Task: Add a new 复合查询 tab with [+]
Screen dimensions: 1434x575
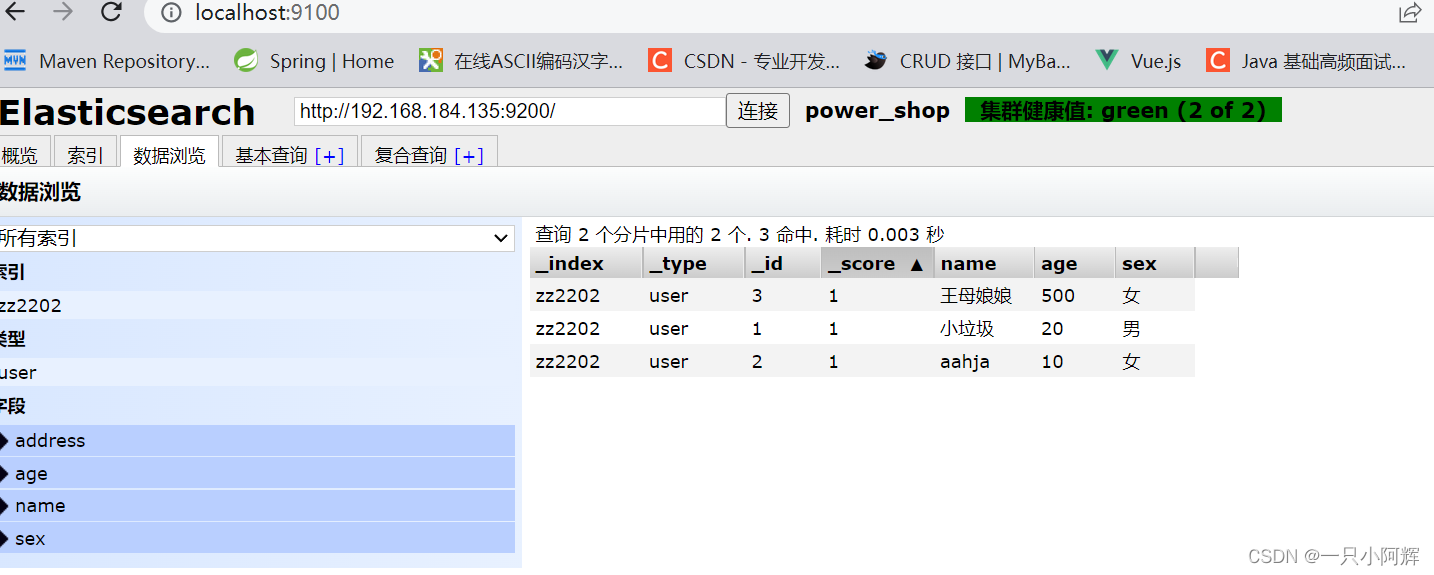Action: coord(468,156)
